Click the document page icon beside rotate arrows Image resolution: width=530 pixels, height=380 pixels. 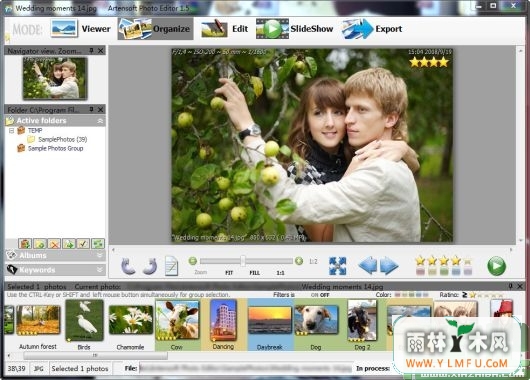(171, 266)
